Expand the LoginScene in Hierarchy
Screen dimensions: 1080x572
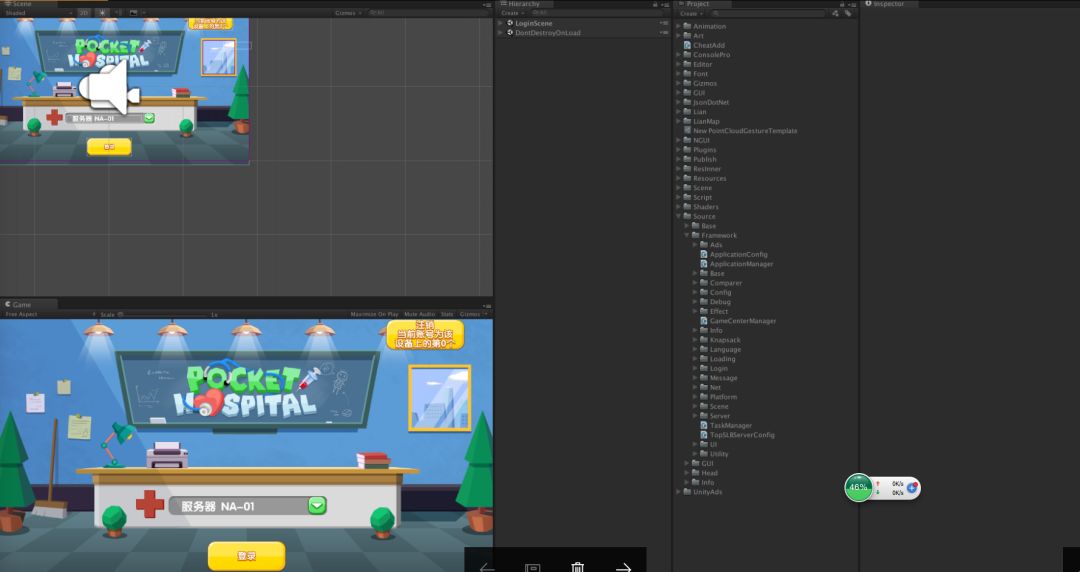click(501, 23)
